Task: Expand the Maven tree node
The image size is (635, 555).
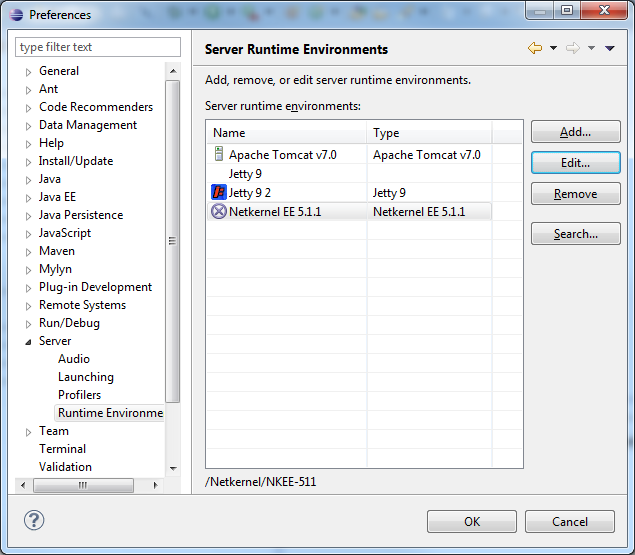Action: pos(28,252)
